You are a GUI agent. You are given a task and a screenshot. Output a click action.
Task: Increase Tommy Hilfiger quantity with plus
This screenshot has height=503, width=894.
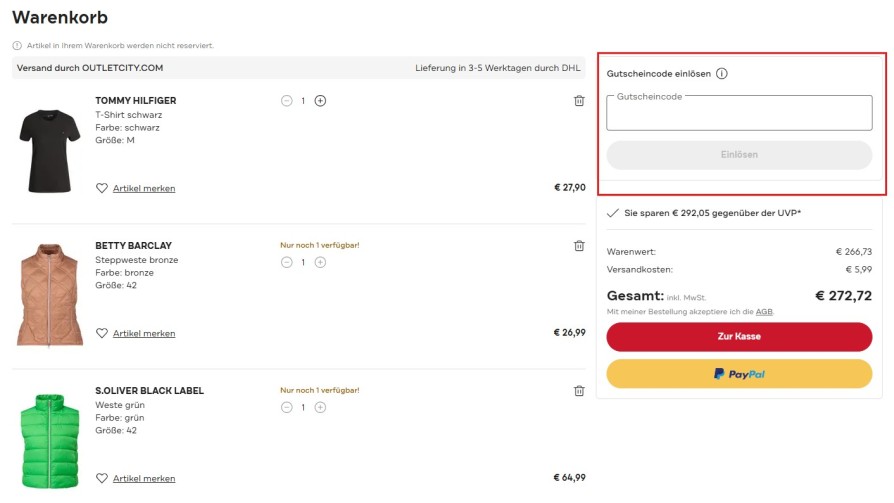(320, 101)
